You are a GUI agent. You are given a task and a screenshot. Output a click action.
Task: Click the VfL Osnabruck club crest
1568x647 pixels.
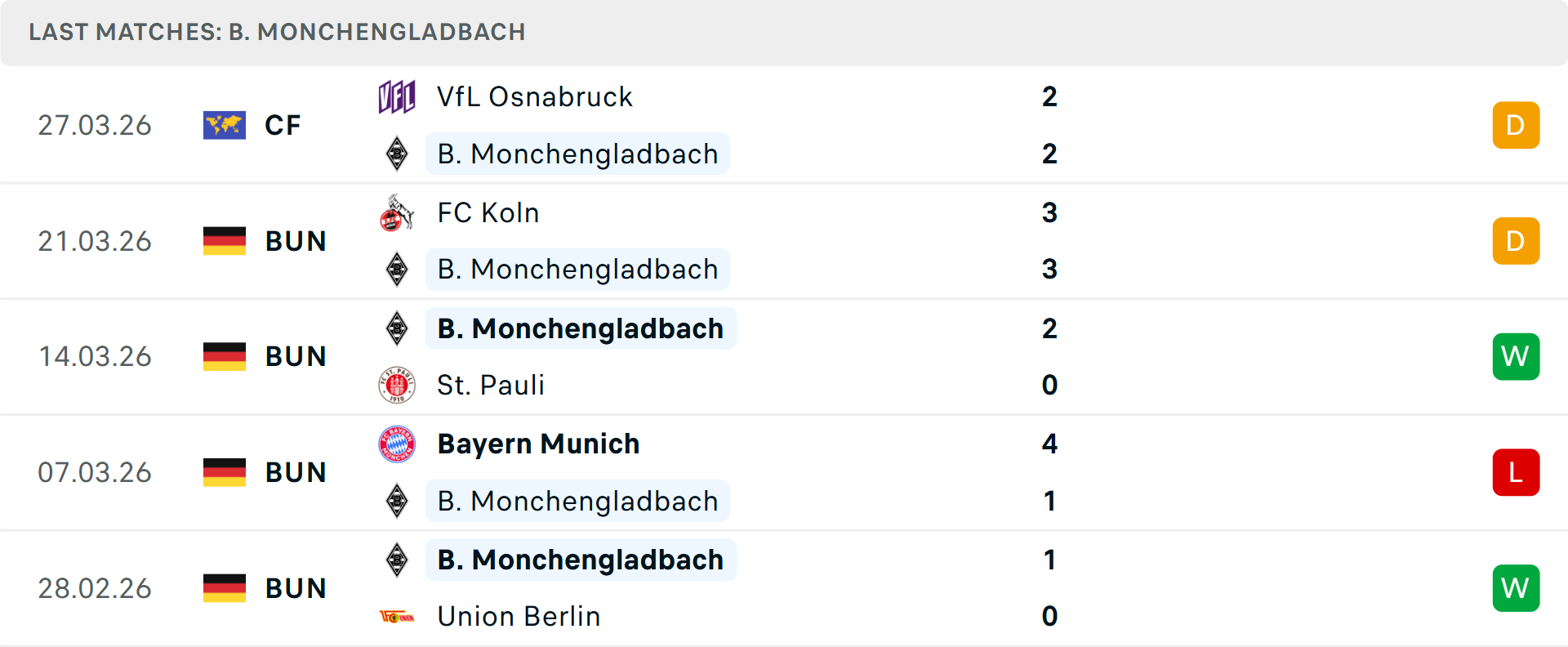pyautogui.click(x=397, y=96)
